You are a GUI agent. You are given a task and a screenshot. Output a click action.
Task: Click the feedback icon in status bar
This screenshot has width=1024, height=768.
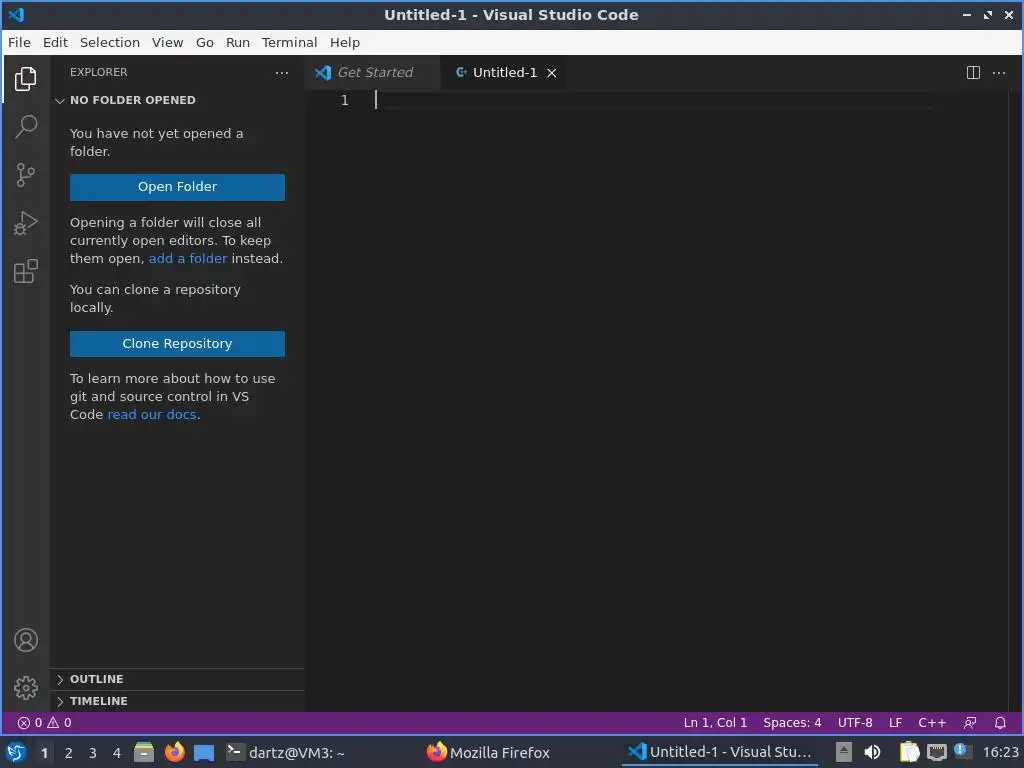coord(970,723)
